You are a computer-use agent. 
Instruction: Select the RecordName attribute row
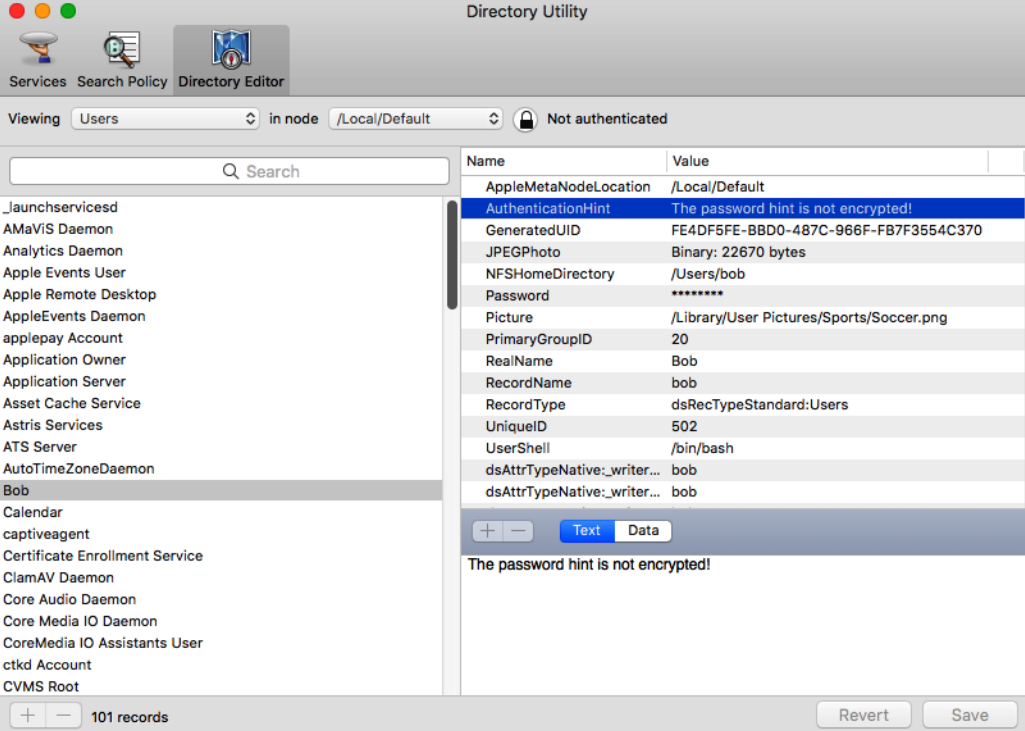pyautogui.click(x=743, y=383)
